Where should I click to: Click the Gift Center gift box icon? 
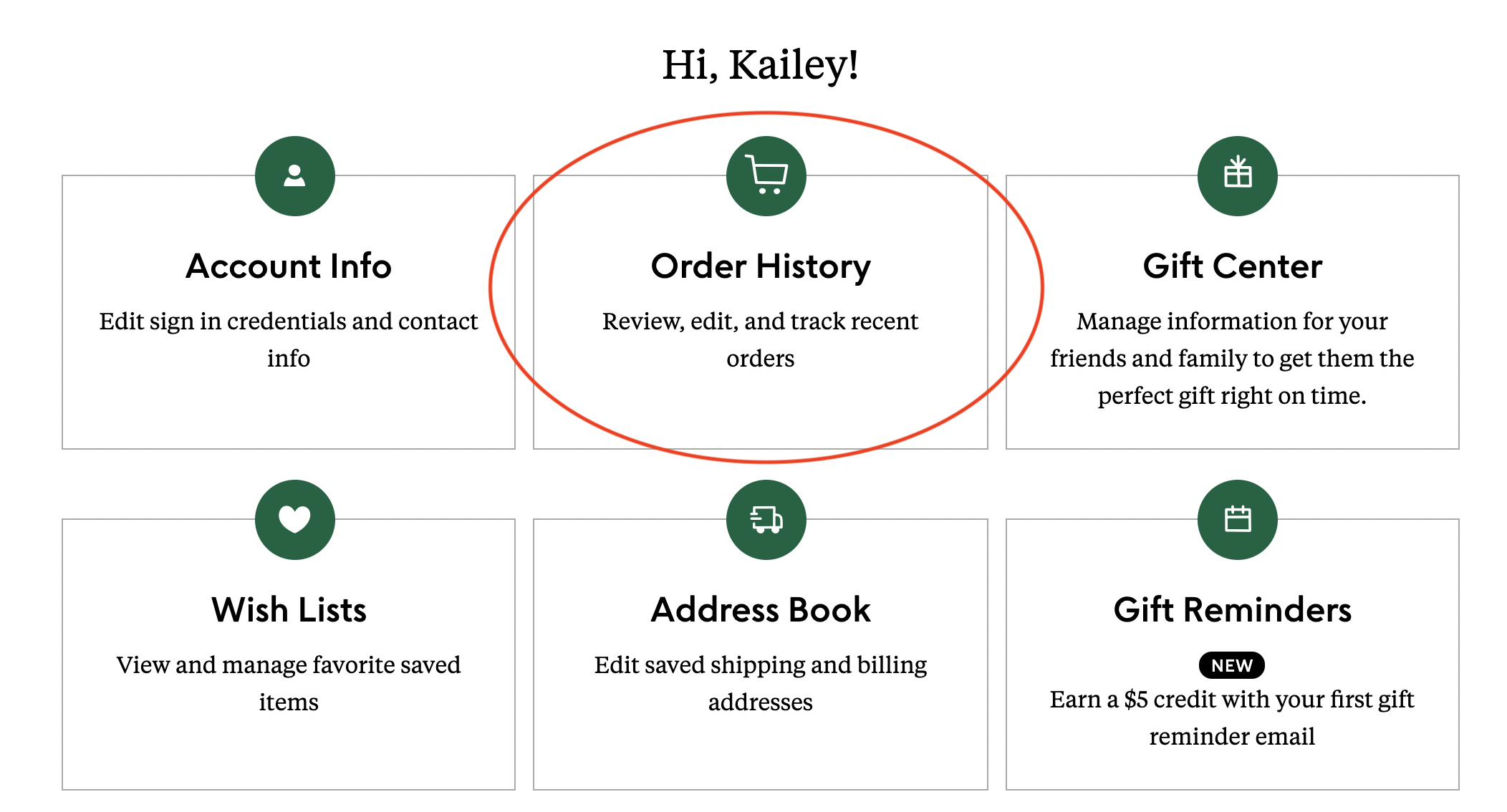point(1237,176)
